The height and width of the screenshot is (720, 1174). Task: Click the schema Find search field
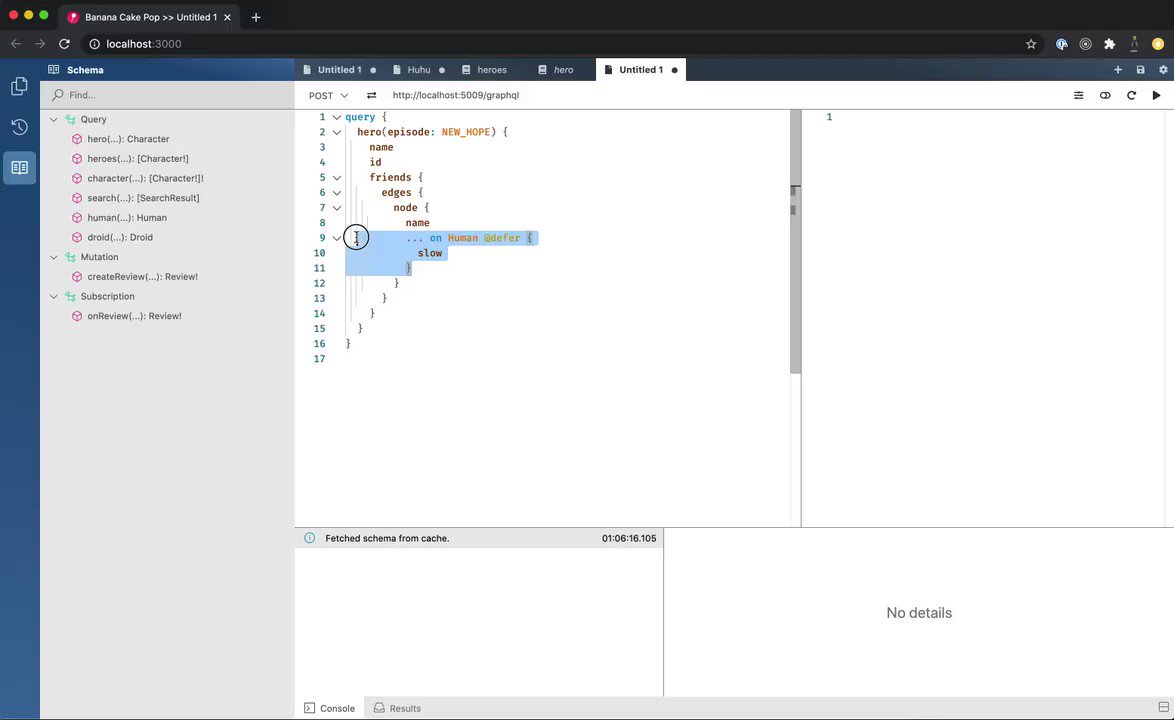168,95
